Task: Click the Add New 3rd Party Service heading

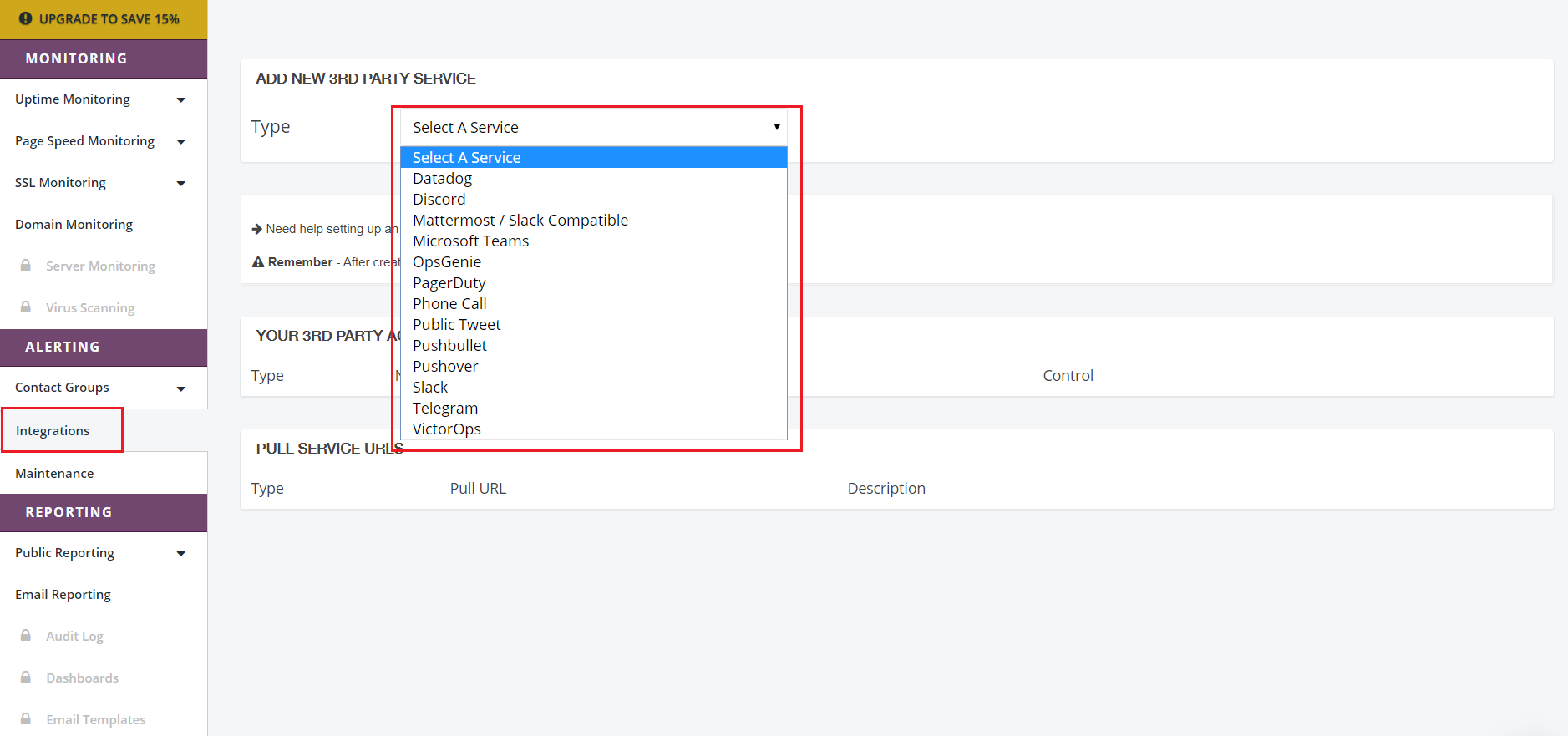Action: (366, 79)
